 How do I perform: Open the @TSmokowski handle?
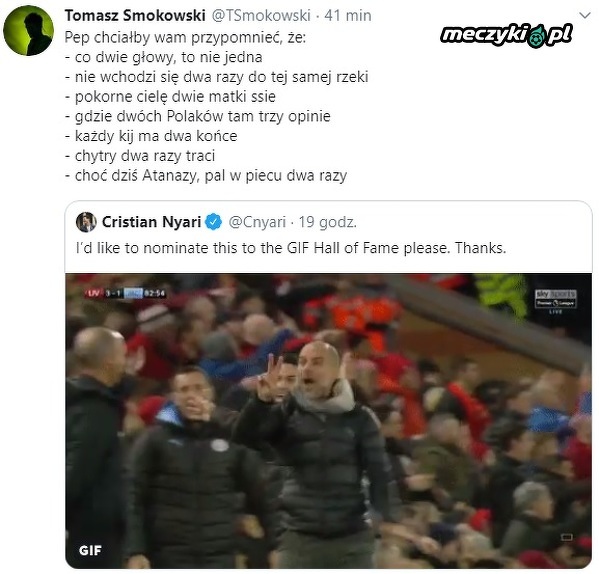[261, 16]
